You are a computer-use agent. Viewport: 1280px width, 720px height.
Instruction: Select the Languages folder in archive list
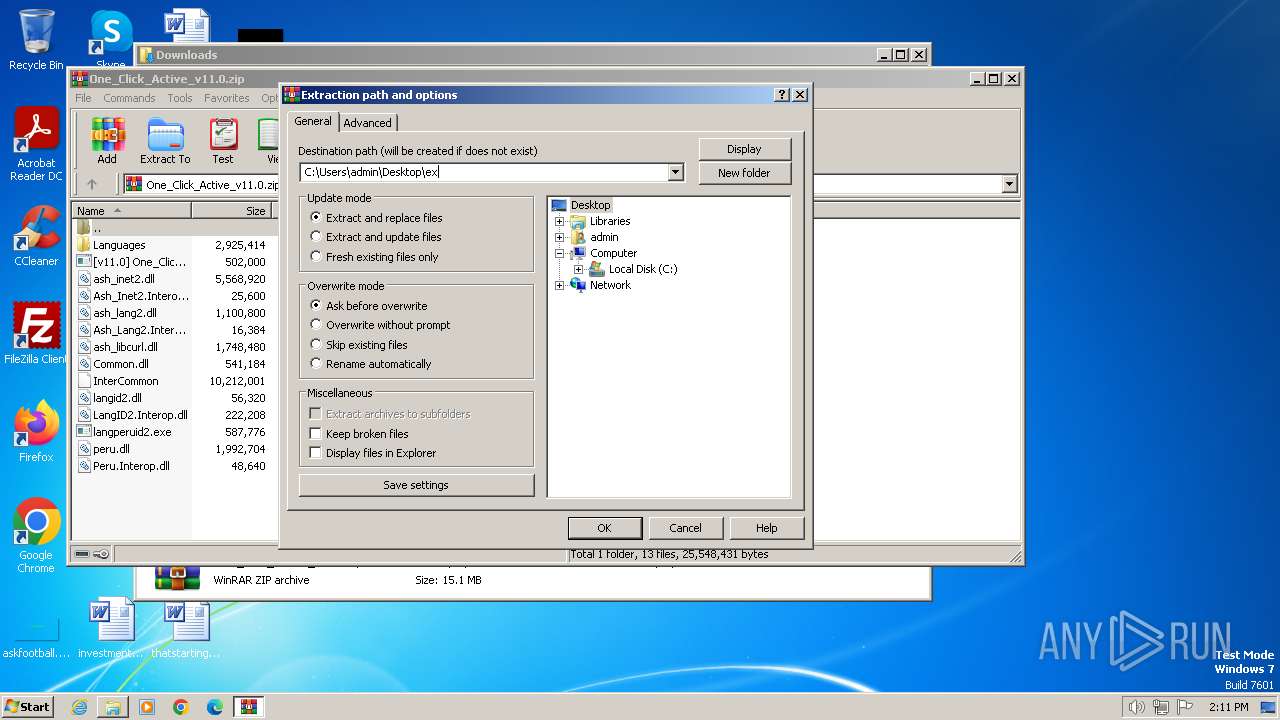[119, 245]
